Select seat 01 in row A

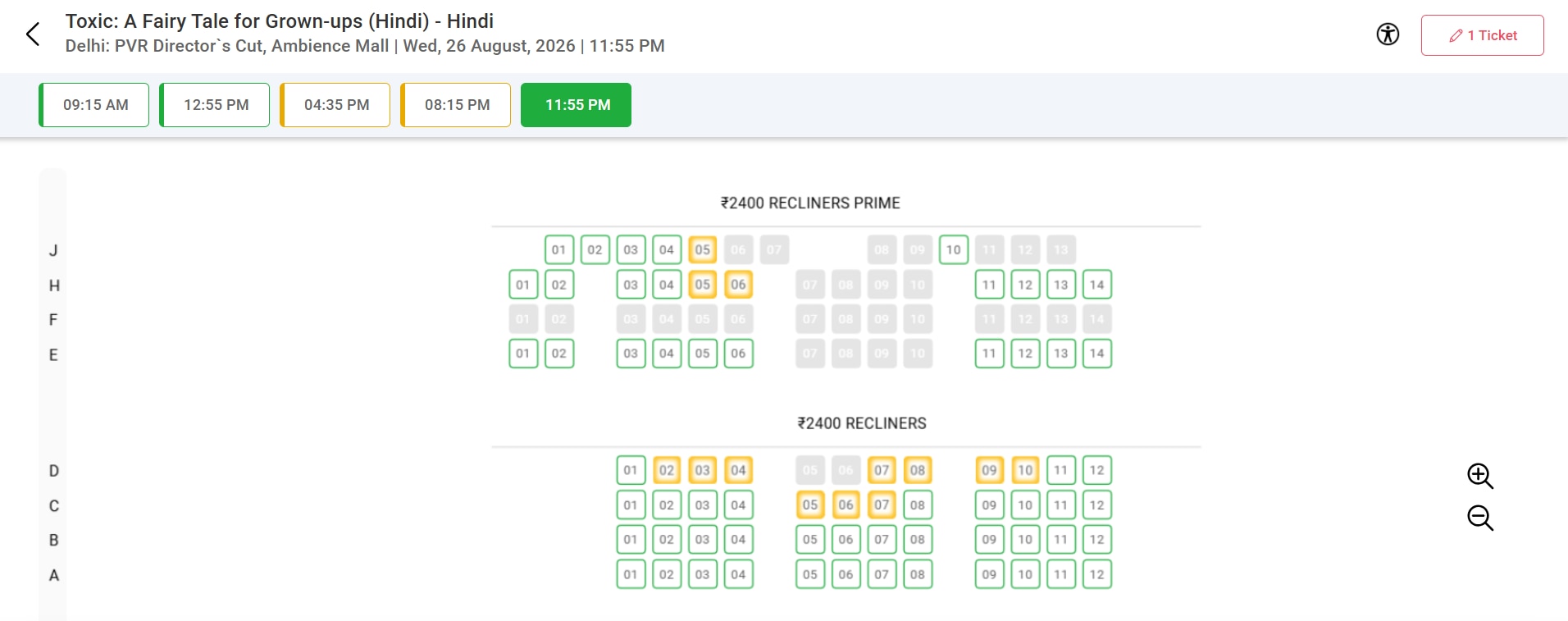pyautogui.click(x=631, y=574)
